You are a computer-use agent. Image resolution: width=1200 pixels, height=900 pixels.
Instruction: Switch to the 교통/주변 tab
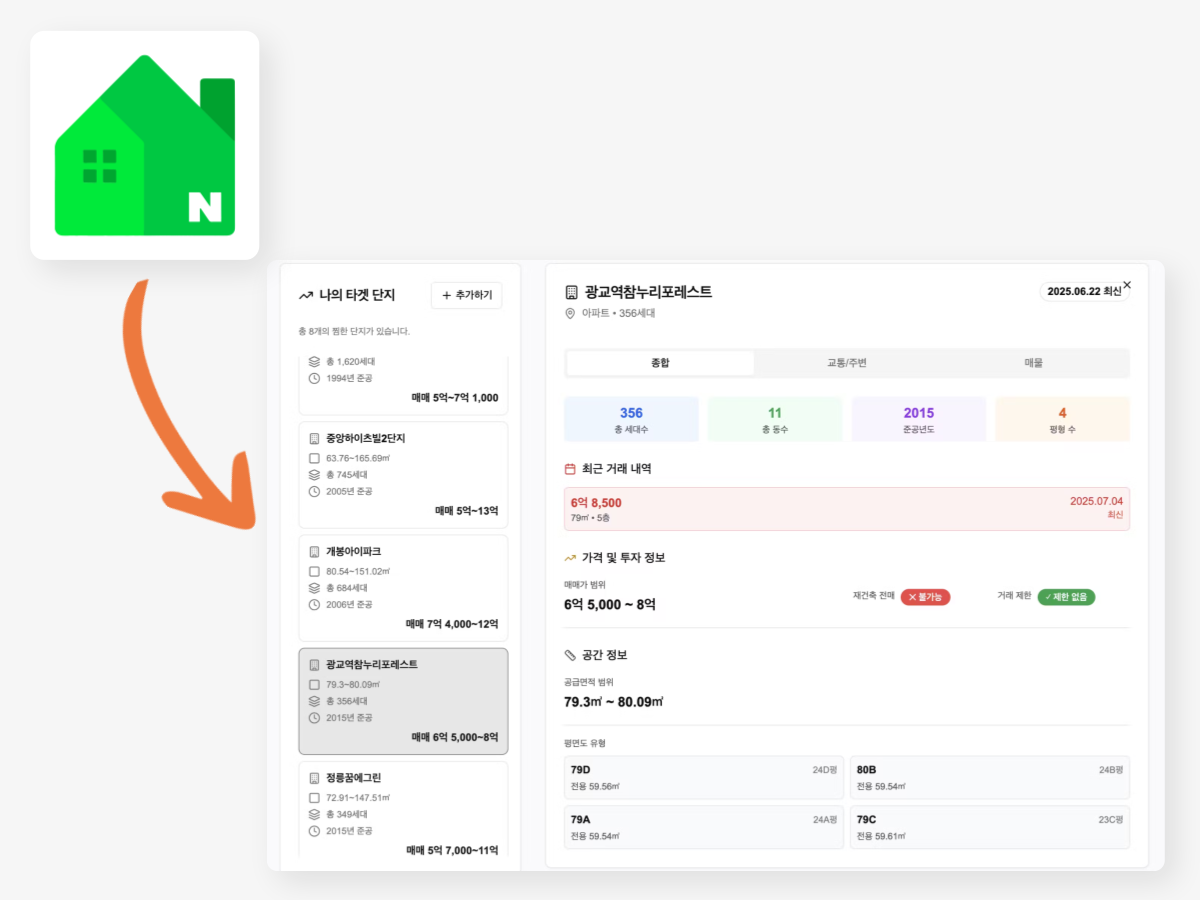click(847, 363)
